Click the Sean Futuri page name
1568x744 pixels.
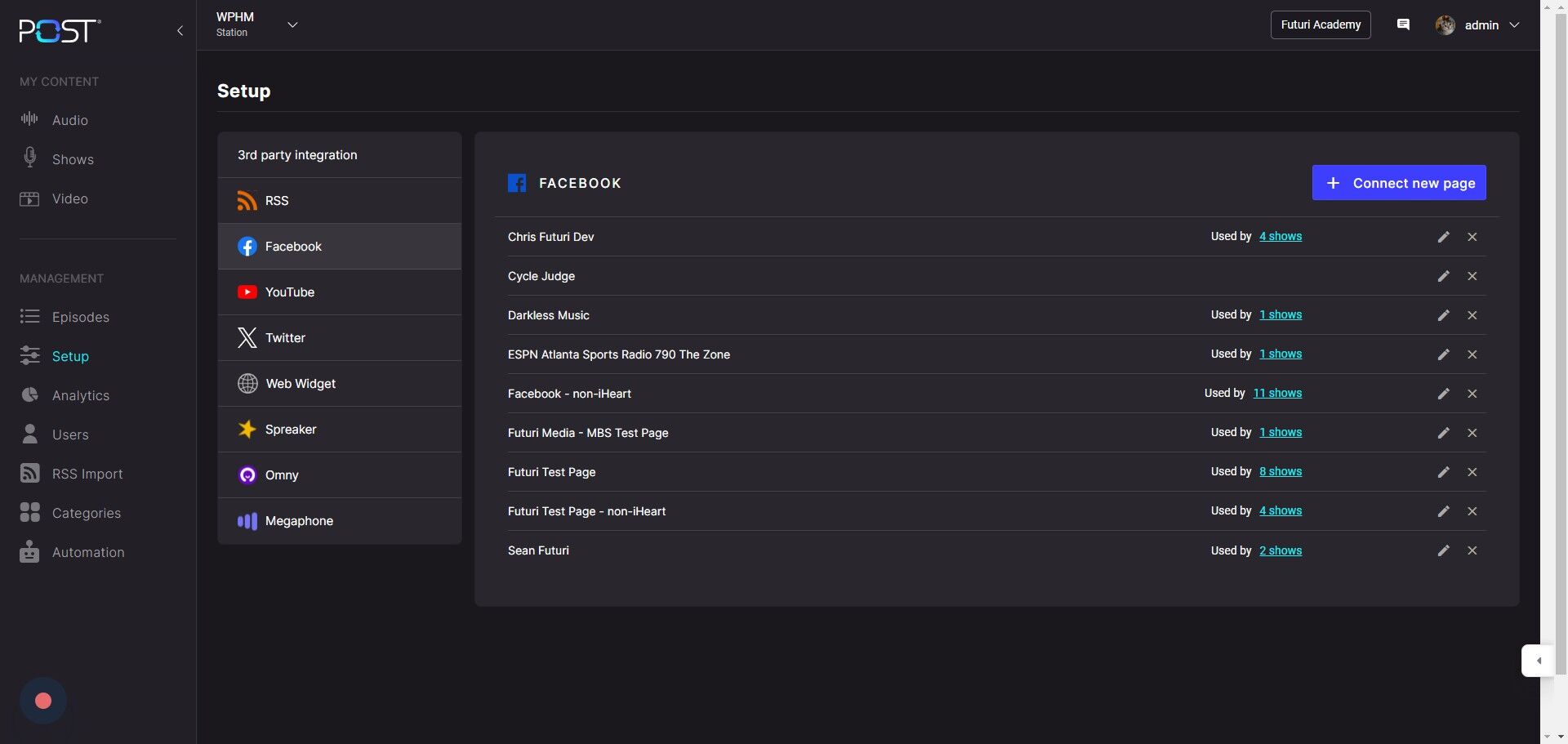(x=538, y=550)
